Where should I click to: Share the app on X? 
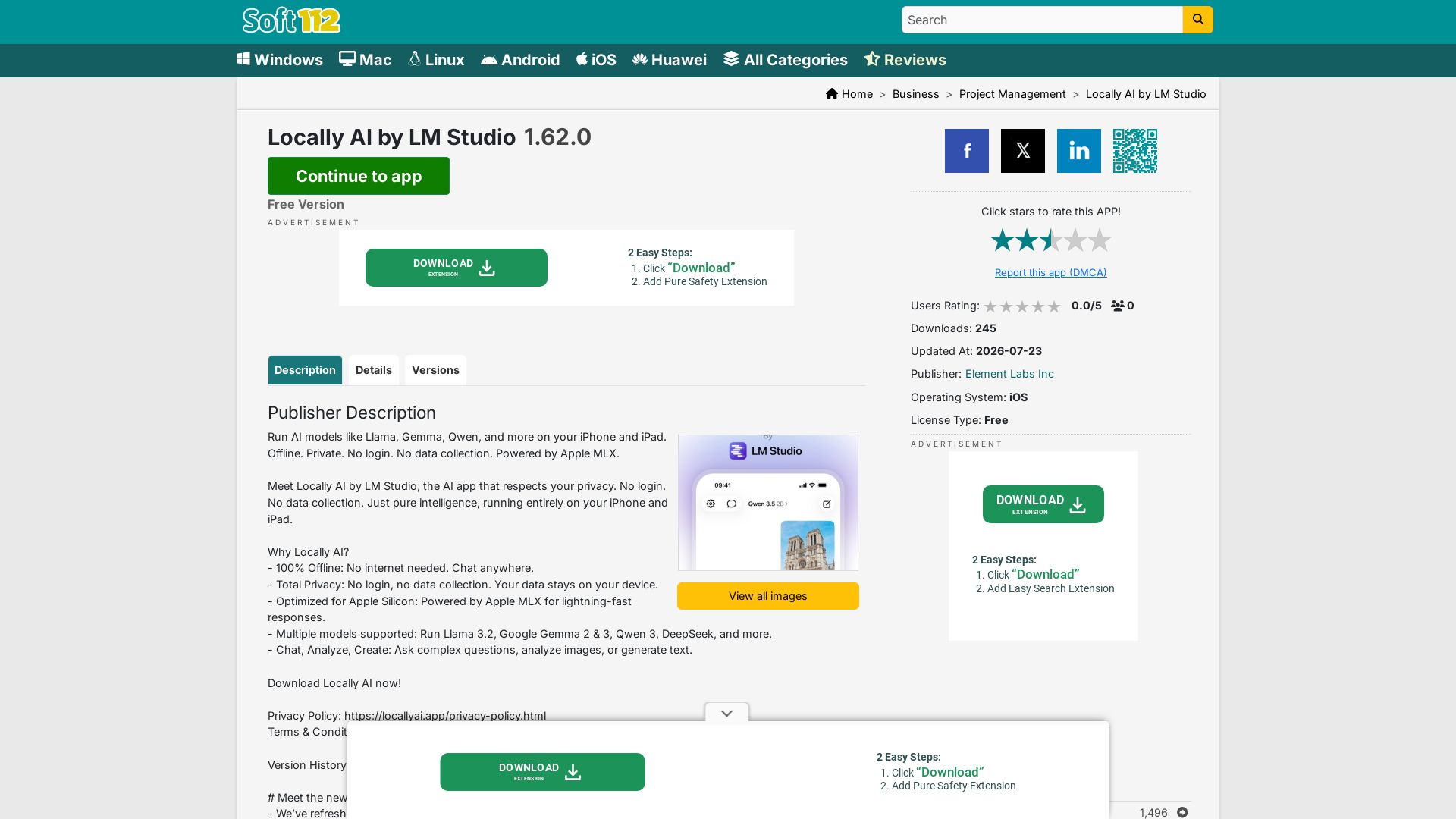point(1023,151)
